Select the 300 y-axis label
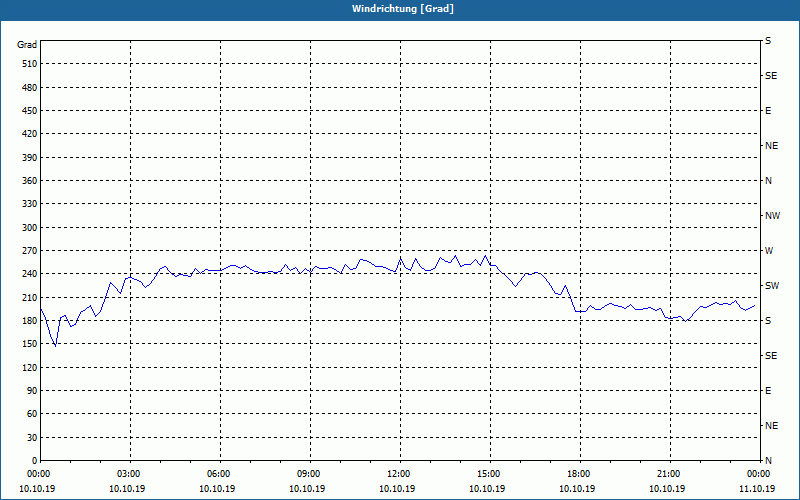The width and height of the screenshot is (800, 500). click(30, 227)
